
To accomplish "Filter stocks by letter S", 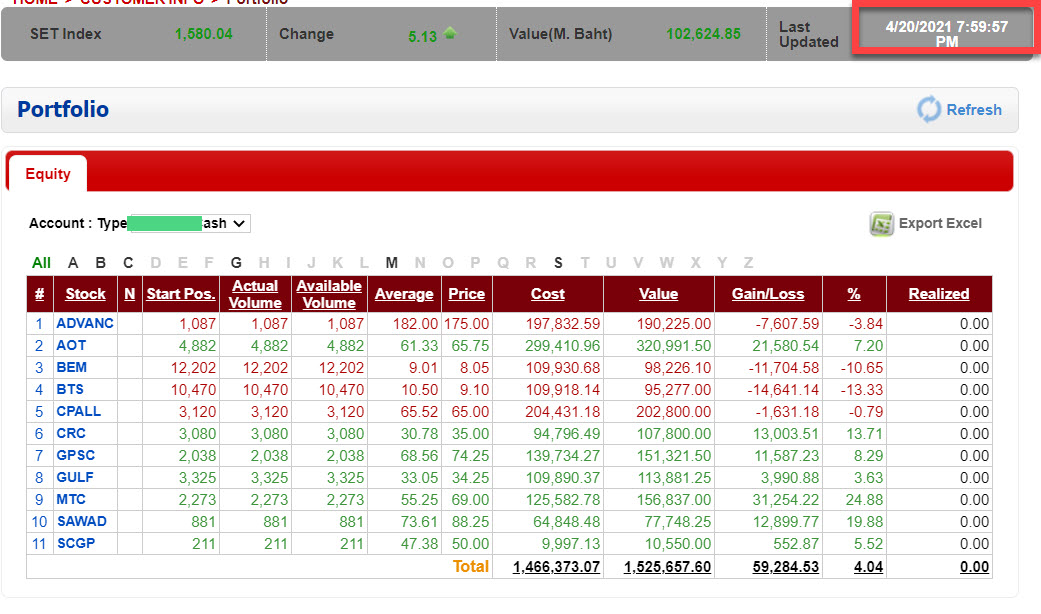I will click(558, 263).
